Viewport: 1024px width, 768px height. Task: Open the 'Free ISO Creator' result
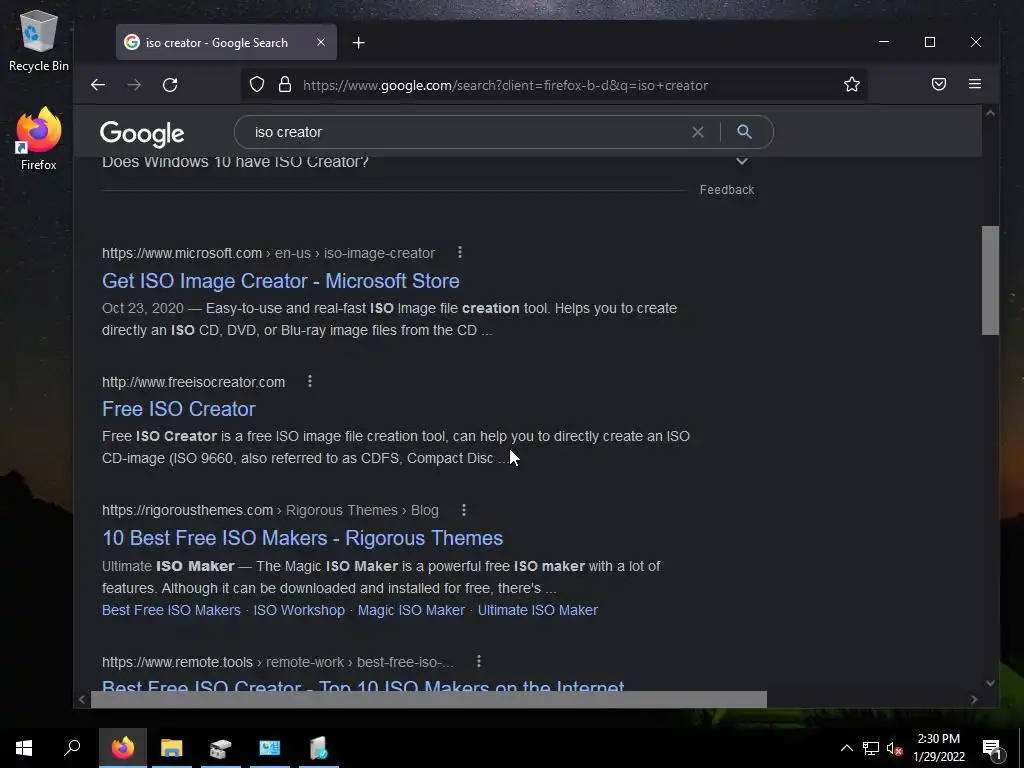(178, 409)
